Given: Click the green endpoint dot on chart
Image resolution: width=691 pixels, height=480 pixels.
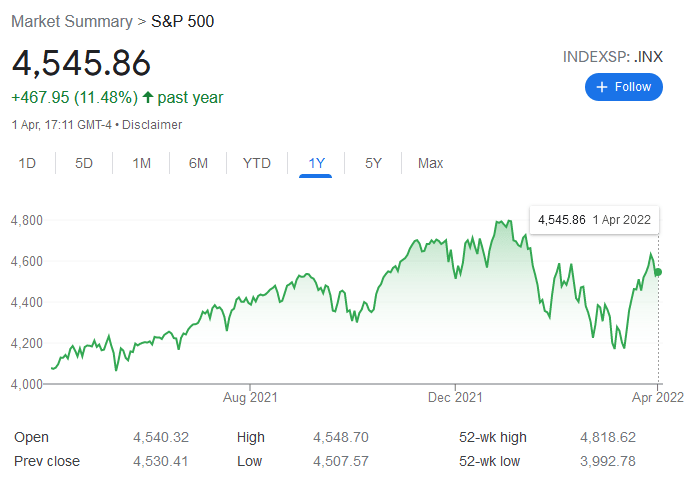Looking at the screenshot, I should 658,272.
